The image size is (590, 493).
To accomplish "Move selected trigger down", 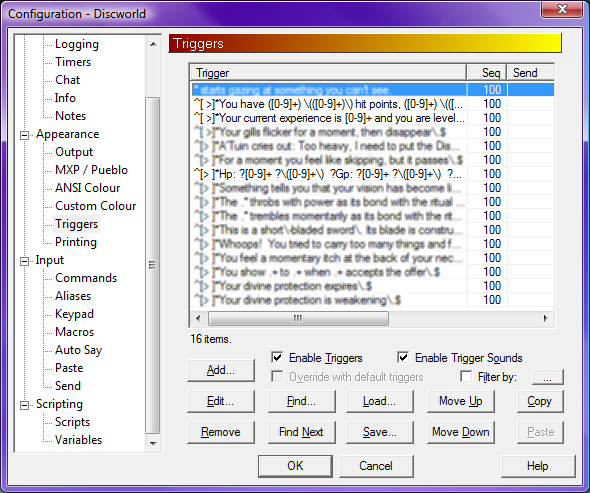I will 461,432.
